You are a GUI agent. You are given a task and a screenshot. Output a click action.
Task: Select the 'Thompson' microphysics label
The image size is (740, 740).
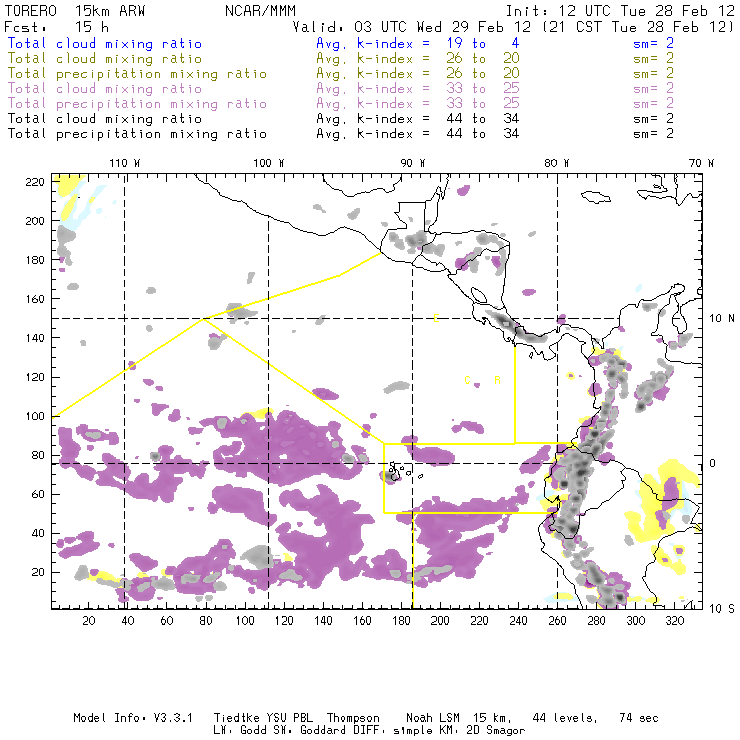coord(353,718)
